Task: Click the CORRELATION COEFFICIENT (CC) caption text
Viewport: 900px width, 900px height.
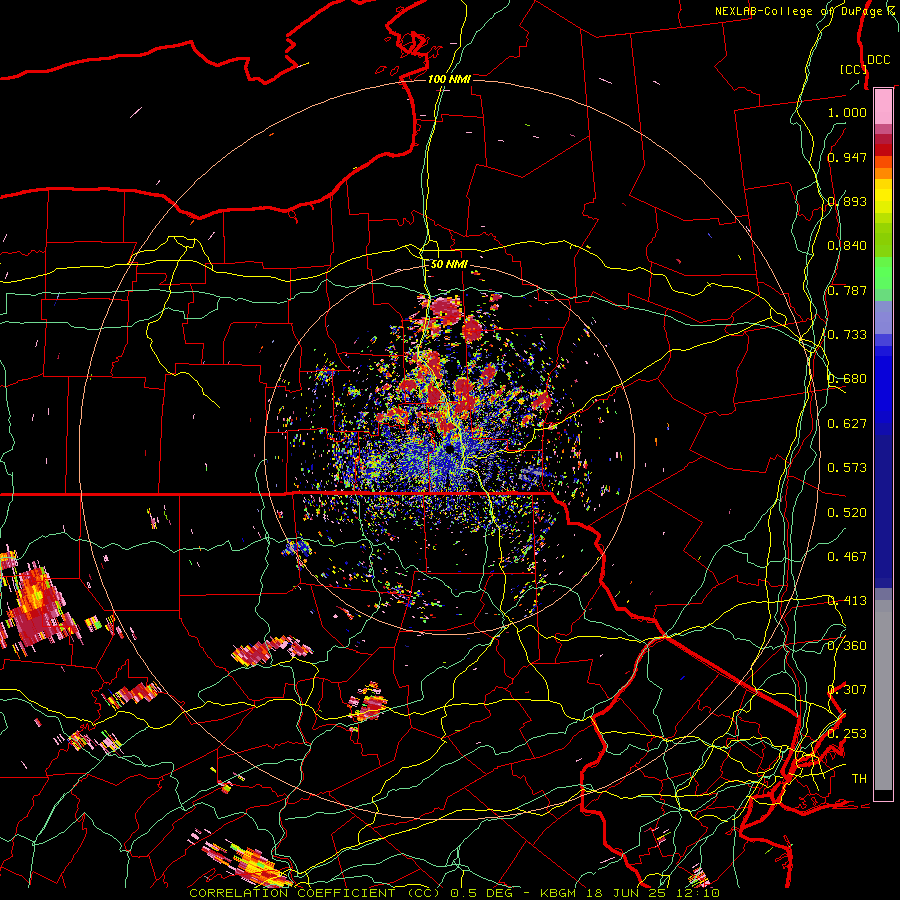Action: click(x=315, y=893)
